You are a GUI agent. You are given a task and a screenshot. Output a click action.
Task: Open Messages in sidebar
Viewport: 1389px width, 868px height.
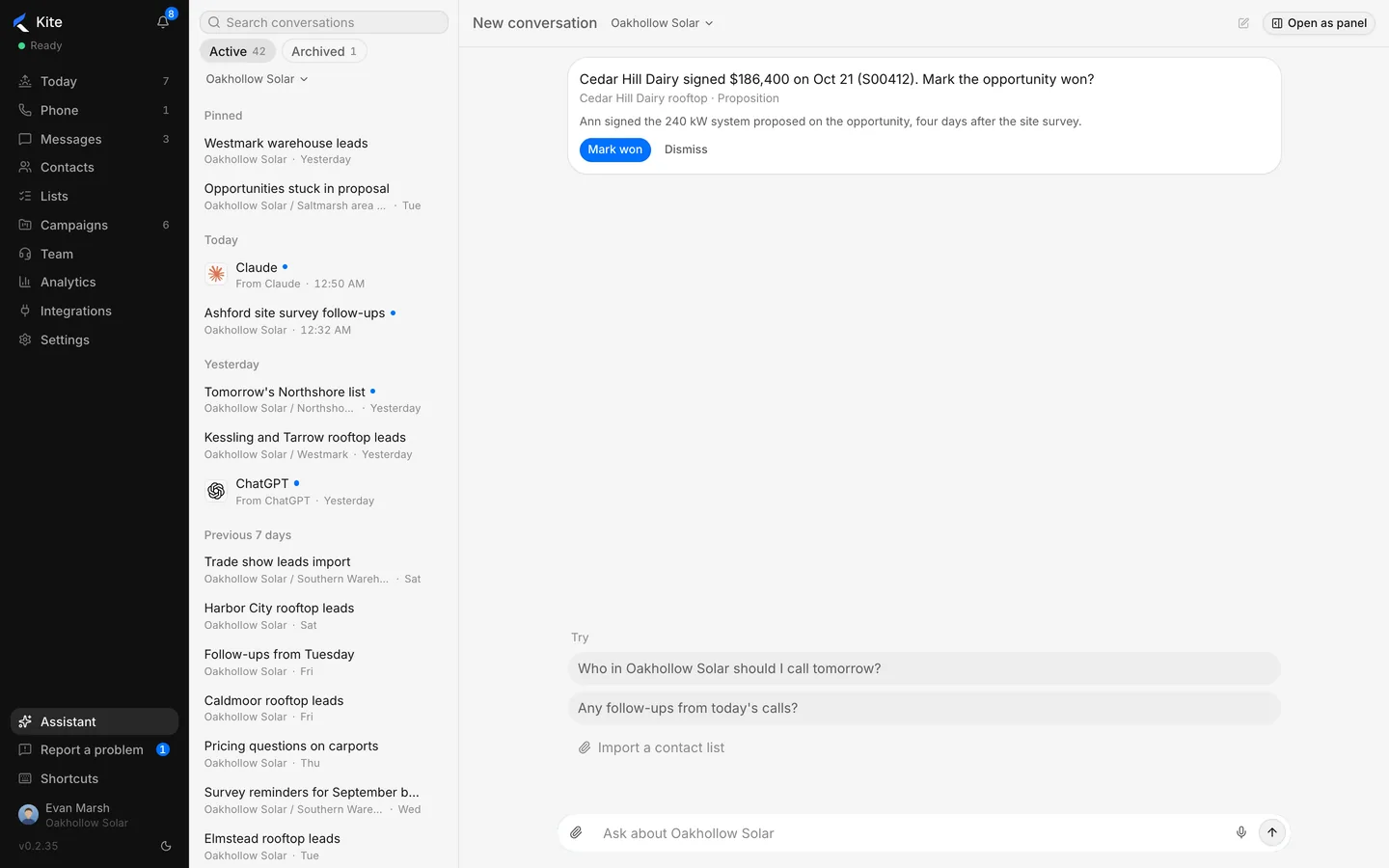coord(95,140)
